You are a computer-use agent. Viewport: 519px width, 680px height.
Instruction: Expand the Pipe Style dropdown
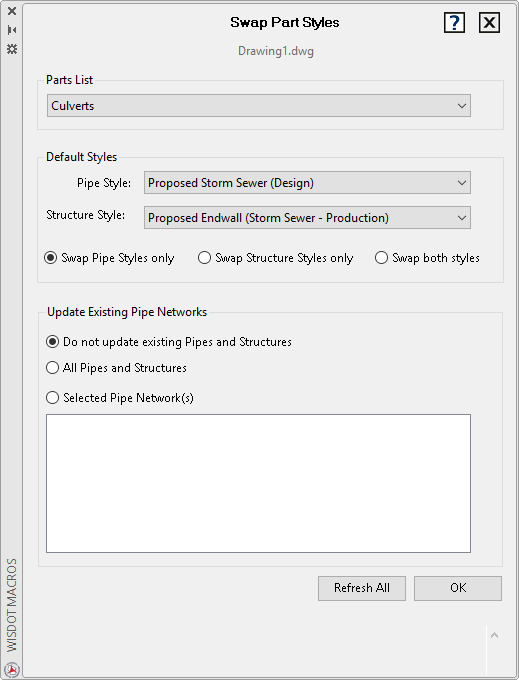click(307, 183)
